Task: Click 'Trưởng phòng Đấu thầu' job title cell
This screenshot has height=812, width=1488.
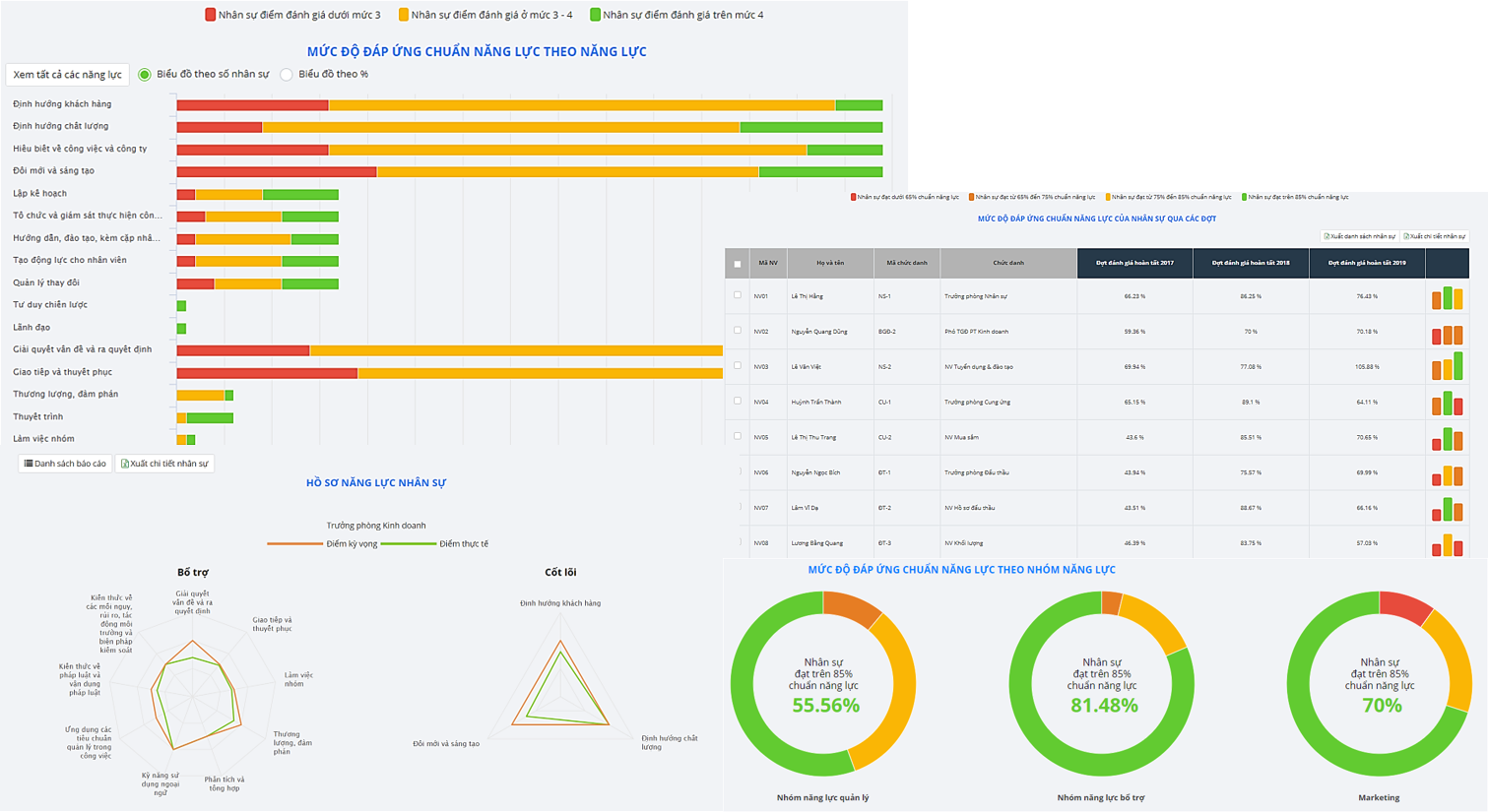Action: pyautogui.click(x=977, y=472)
